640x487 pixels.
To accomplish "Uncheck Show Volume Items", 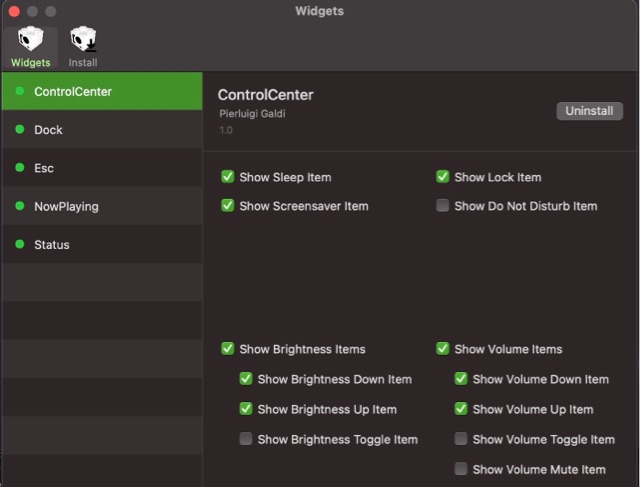I will (443, 349).
